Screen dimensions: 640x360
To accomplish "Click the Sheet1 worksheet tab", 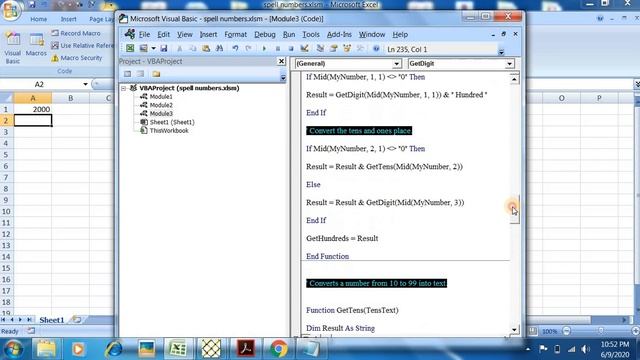I will tap(52, 320).
